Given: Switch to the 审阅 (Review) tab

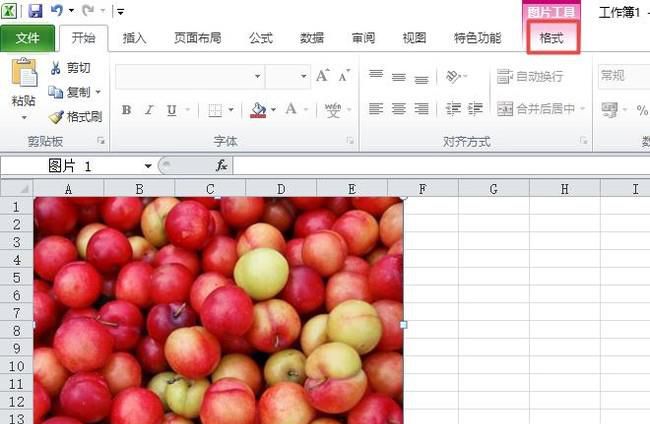Looking at the screenshot, I should coord(363,38).
